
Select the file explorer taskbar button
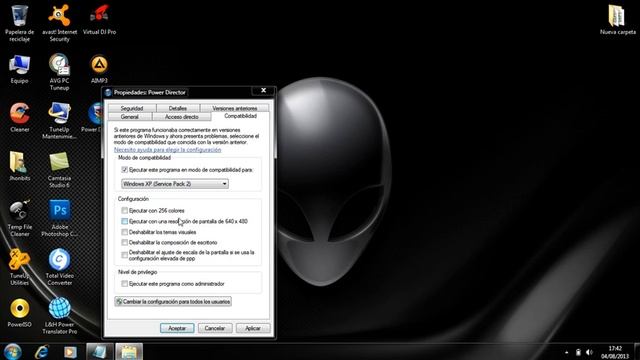click(129, 351)
